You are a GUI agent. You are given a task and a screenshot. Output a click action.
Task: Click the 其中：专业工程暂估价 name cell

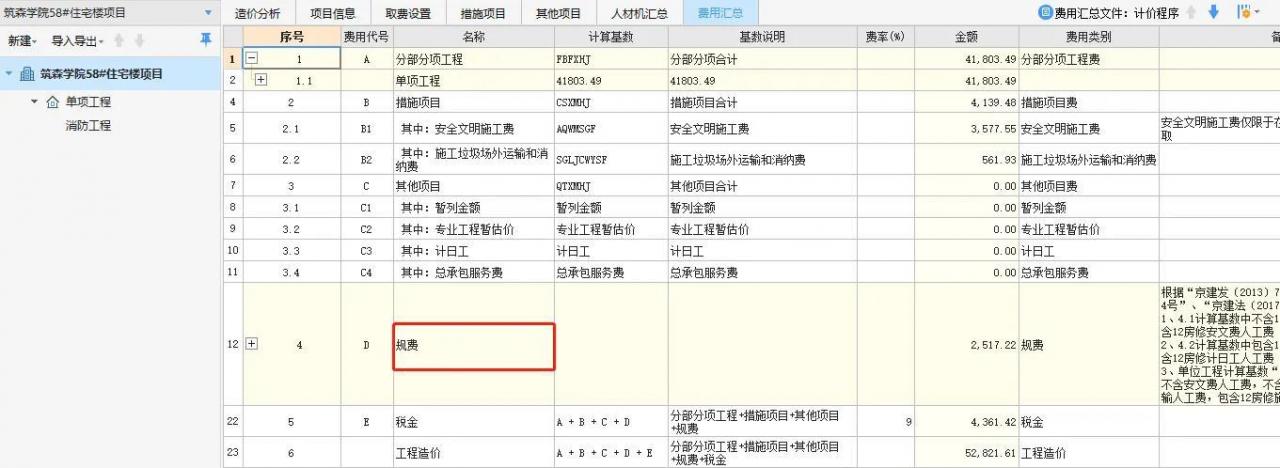(473, 229)
